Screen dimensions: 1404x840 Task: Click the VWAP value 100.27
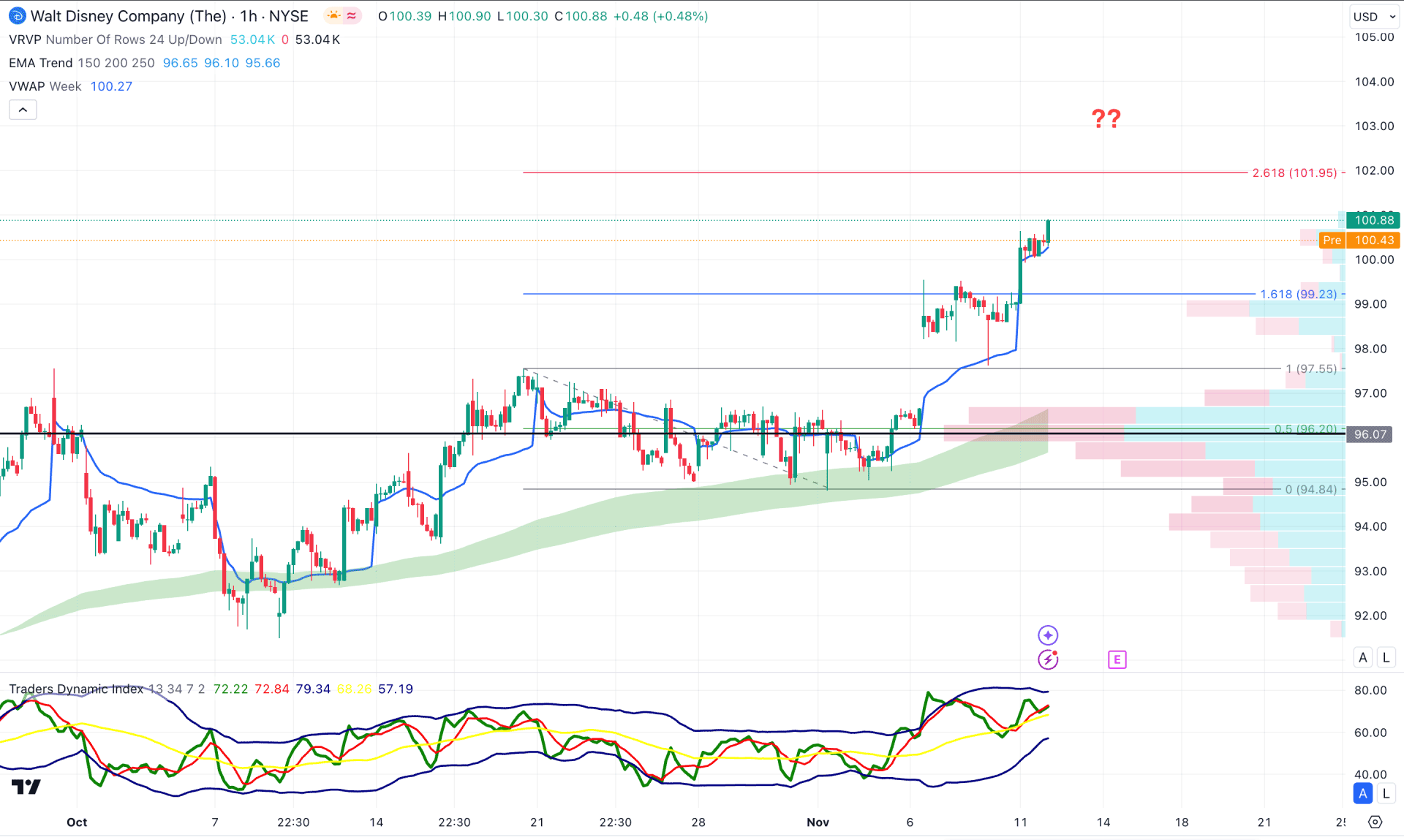coord(111,86)
